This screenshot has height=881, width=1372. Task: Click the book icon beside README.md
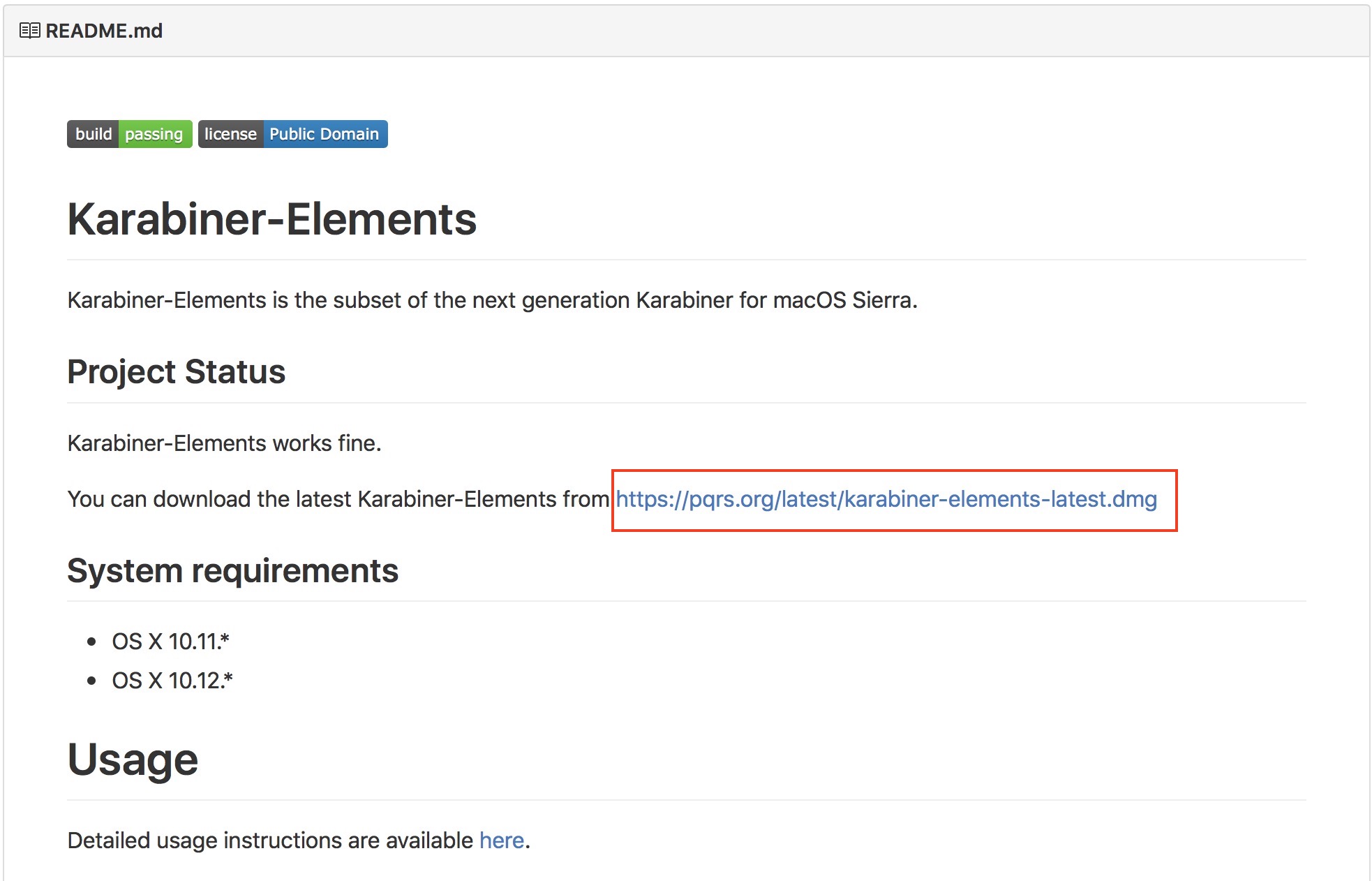click(29, 31)
